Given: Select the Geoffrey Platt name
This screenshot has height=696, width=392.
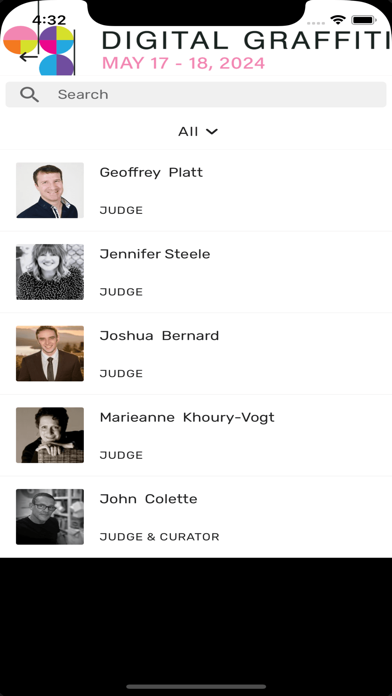Looking at the screenshot, I should pos(151,173).
